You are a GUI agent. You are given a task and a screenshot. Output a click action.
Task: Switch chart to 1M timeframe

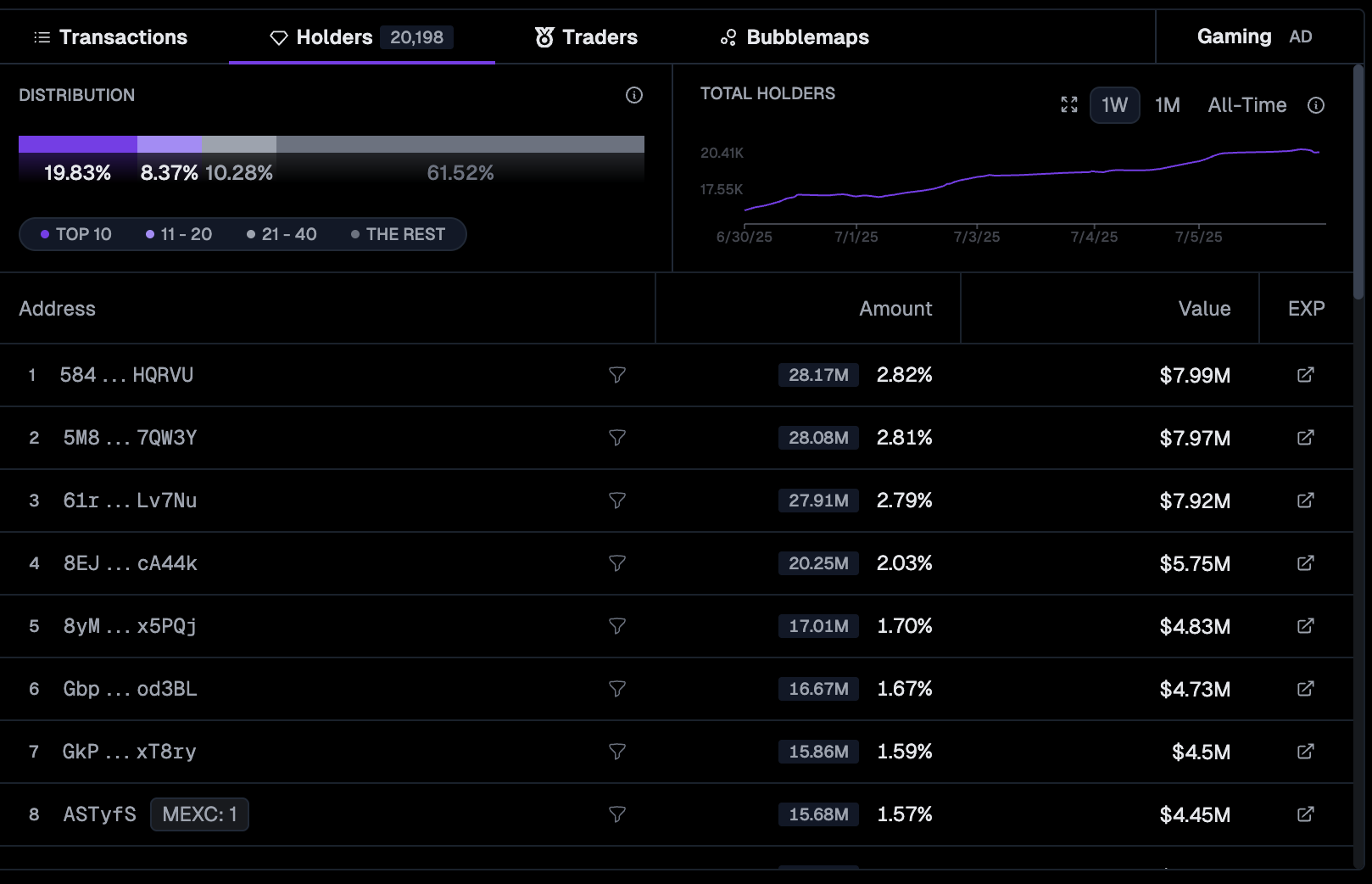[x=1167, y=105]
